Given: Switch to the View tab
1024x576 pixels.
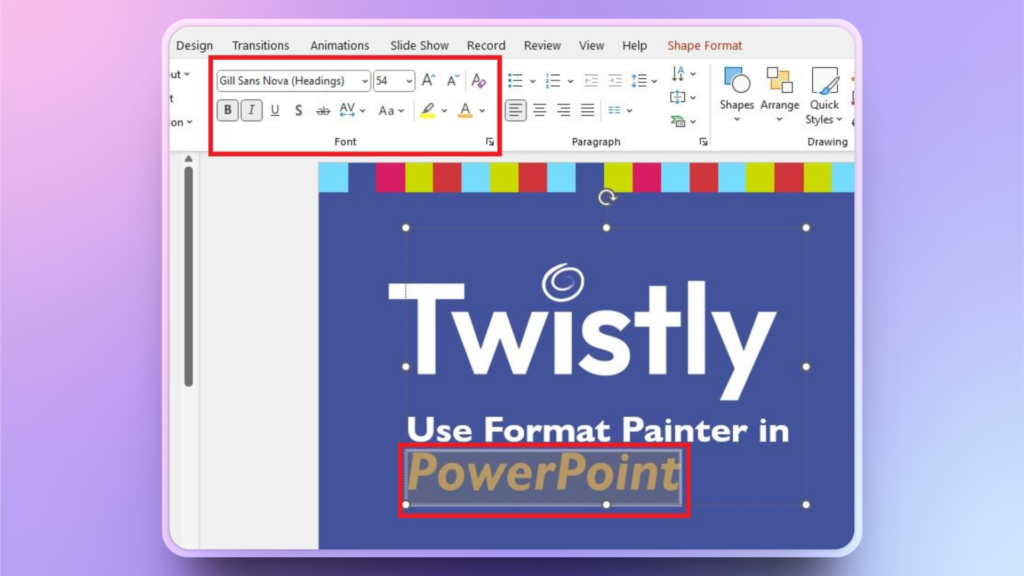Looking at the screenshot, I should tap(591, 46).
